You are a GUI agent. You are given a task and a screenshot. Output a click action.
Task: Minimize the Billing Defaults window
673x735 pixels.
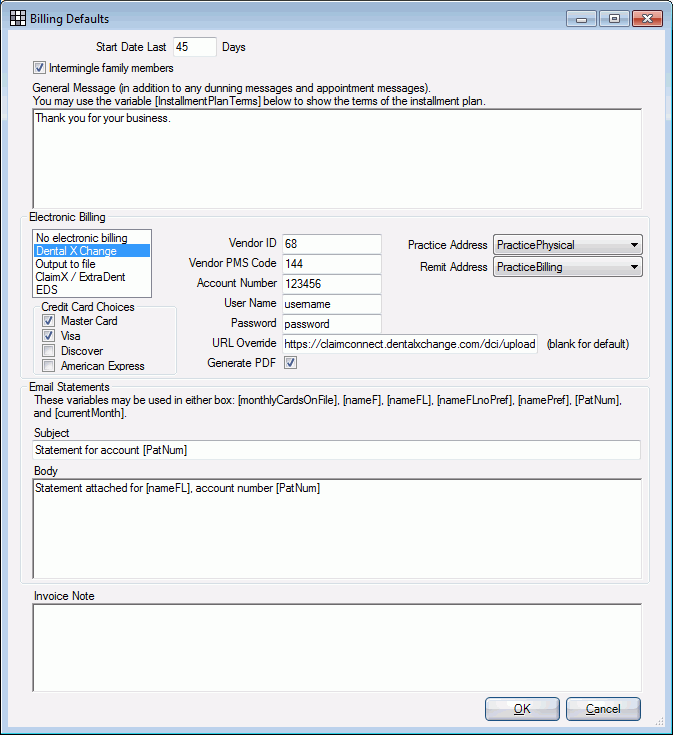[x=581, y=19]
